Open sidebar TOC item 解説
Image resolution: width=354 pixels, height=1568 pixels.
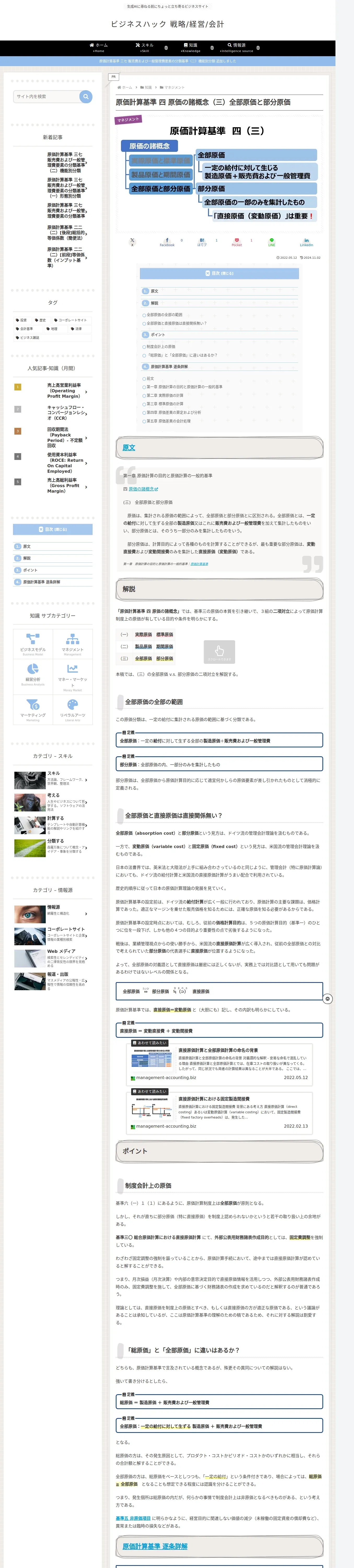pos(27,558)
